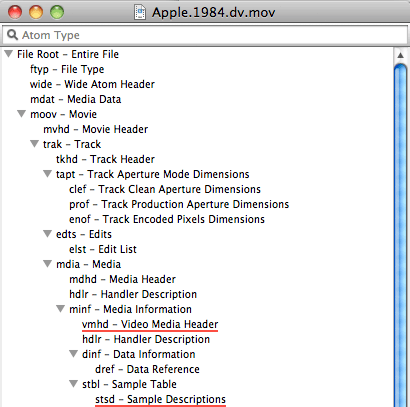This screenshot has width=410, height=407.
Task: Collapse the moov Movie disclosure triangle
Action: click(x=22, y=114)
